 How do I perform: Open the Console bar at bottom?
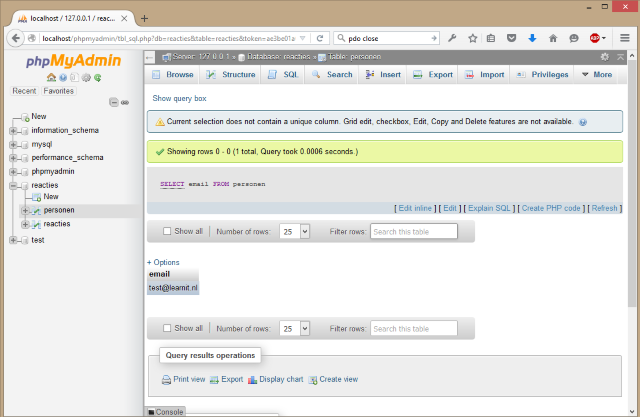click(x=166, y=412)
